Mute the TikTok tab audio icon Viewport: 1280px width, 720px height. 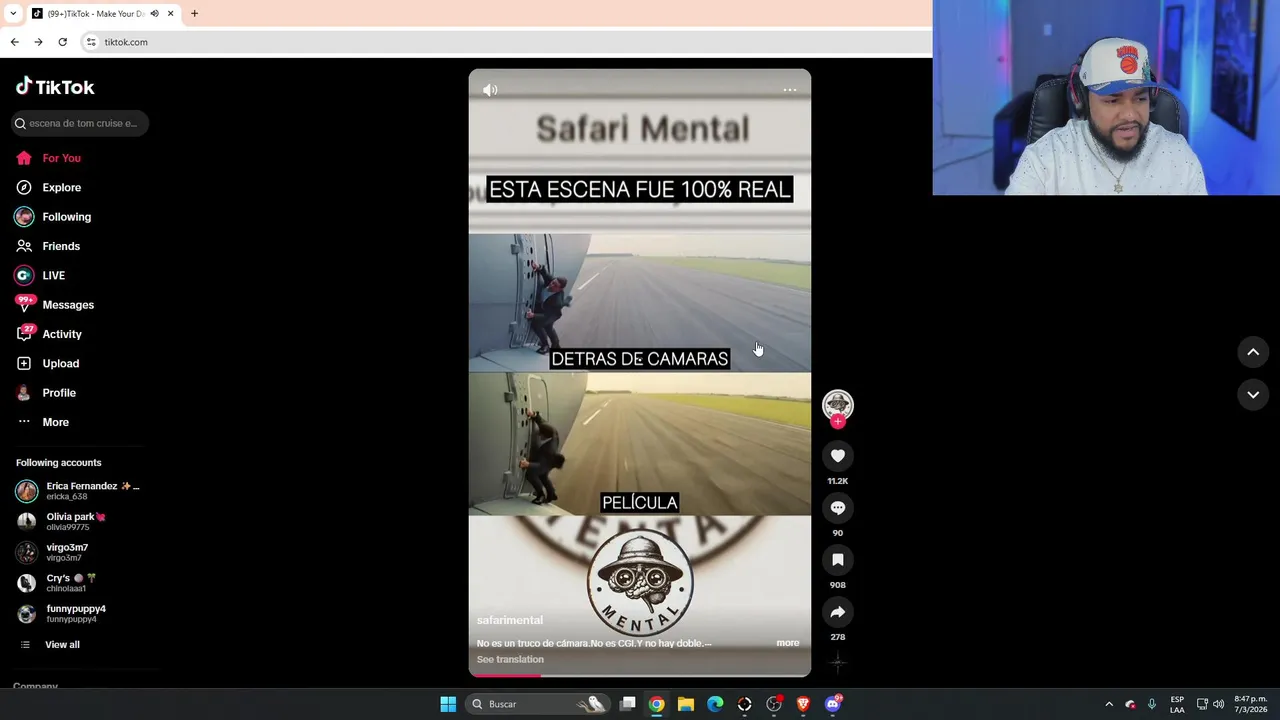(x=155, y=14)
